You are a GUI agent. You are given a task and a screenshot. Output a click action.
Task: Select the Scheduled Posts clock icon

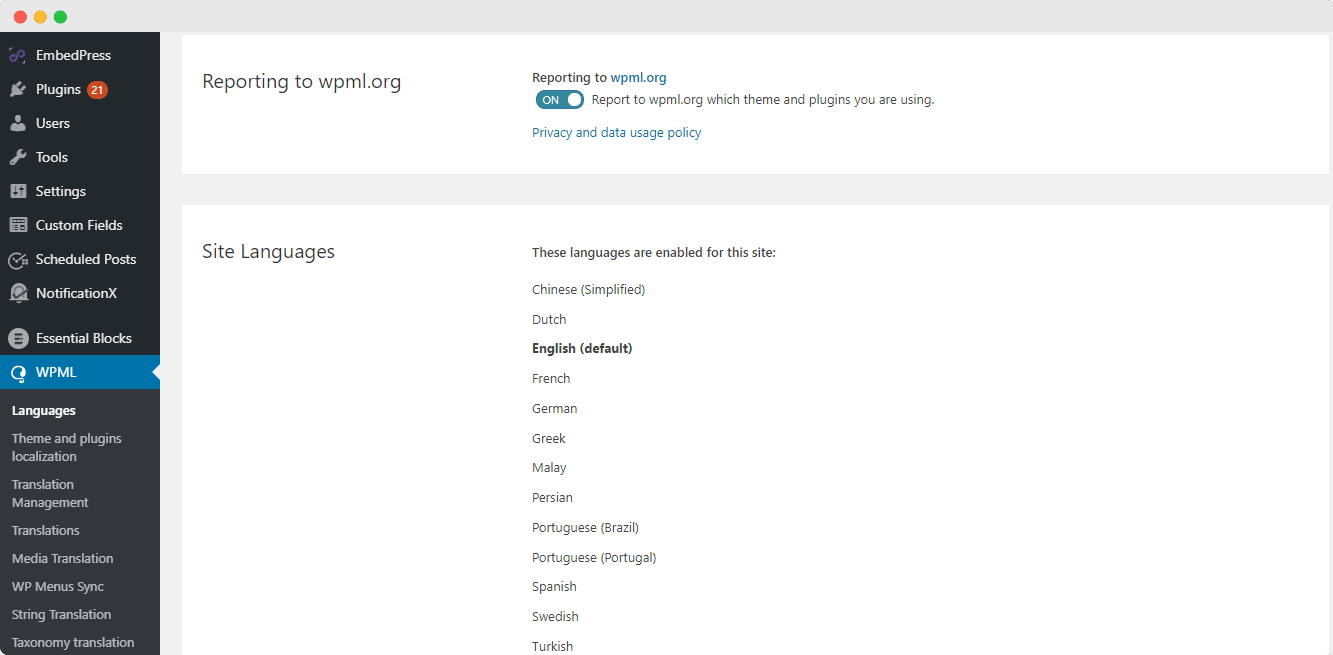[x=17, y=259]
